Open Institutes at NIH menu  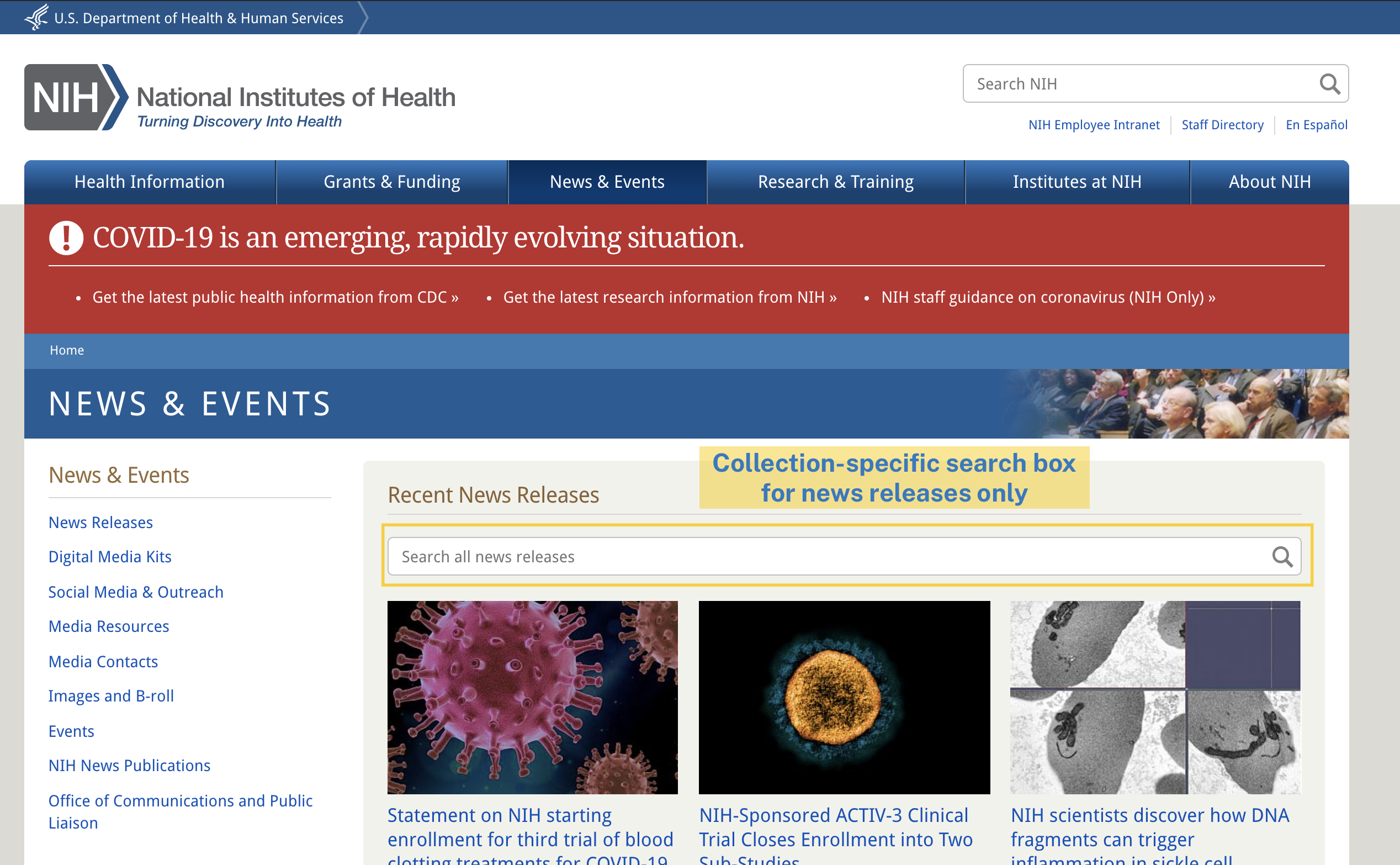click(1077, 182)
